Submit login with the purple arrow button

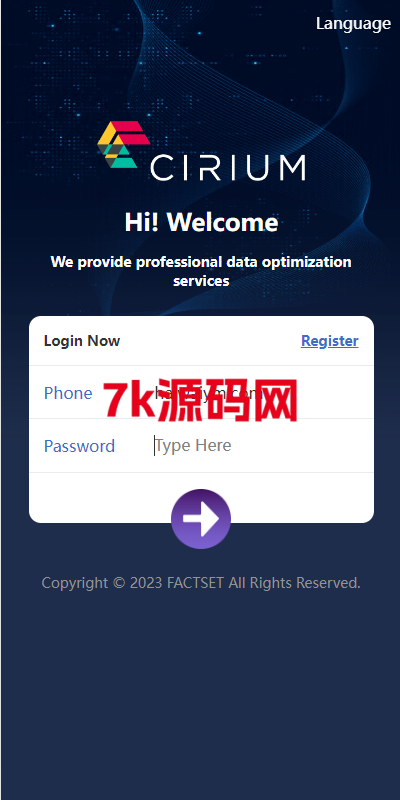point(201,519)
